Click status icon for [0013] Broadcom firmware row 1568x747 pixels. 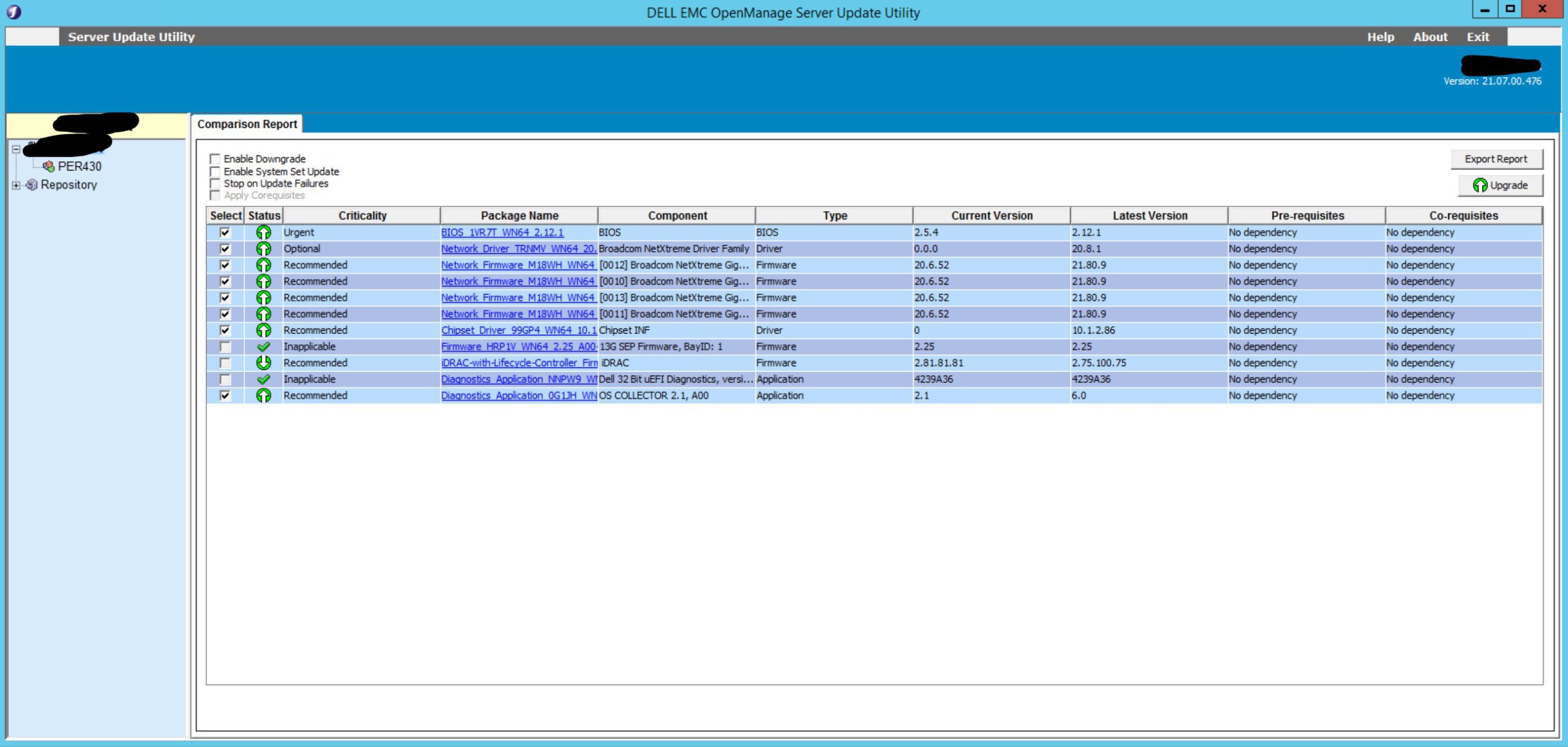(x=263, y=298)
